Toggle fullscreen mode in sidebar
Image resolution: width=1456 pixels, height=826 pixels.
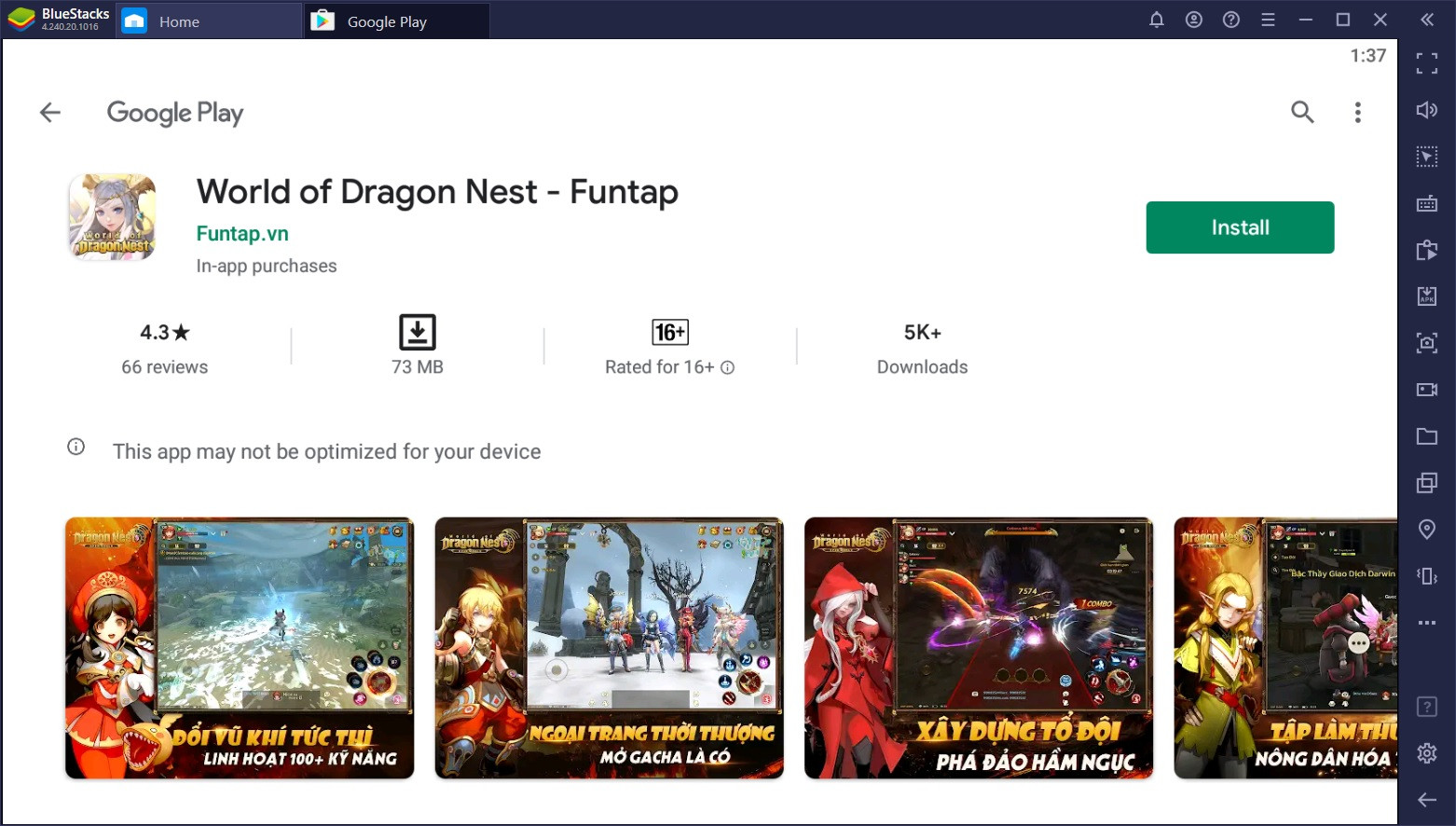coord(1426,63)
